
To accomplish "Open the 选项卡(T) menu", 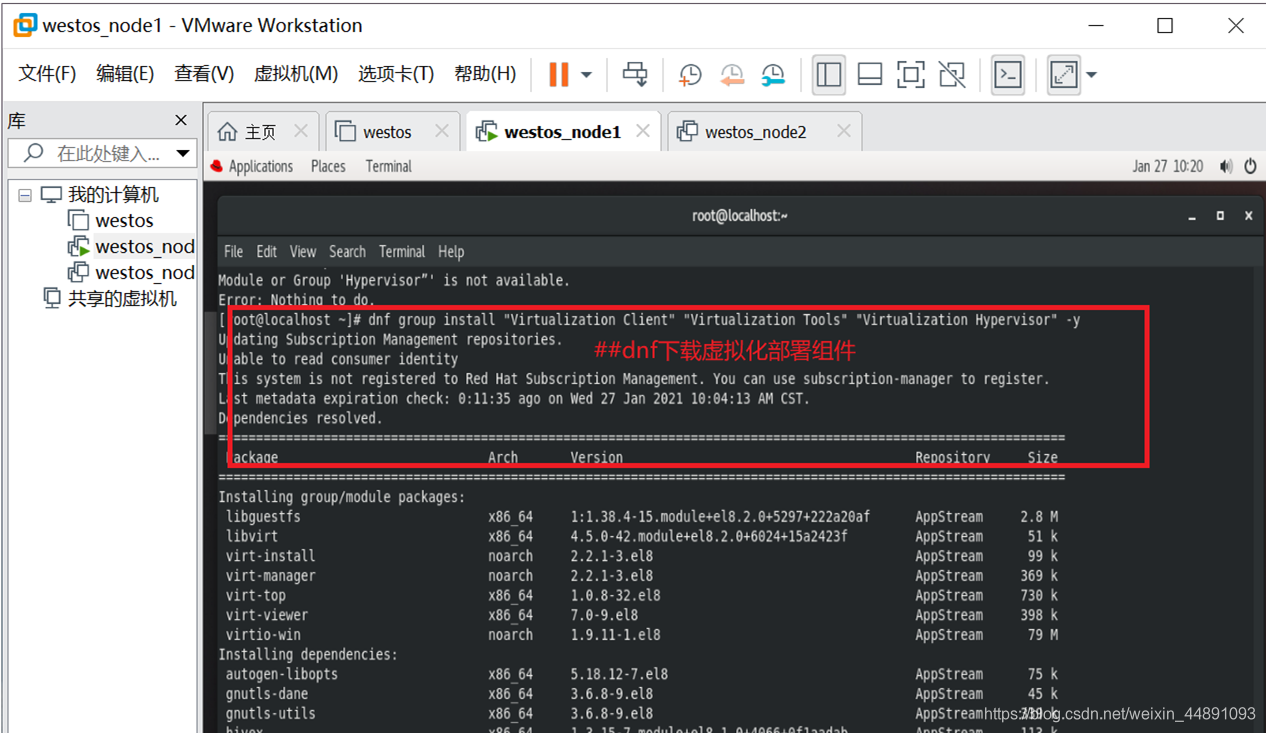I will [396, 74].
